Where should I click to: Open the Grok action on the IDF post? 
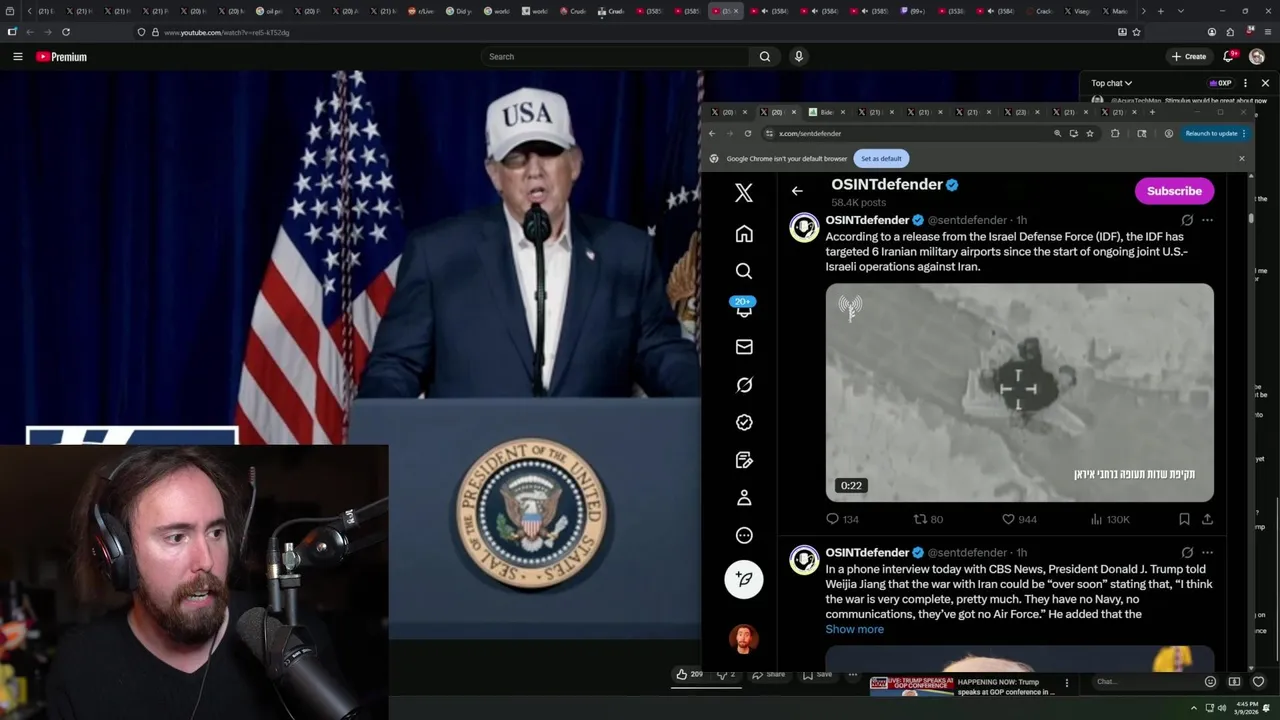(1187, 220)
